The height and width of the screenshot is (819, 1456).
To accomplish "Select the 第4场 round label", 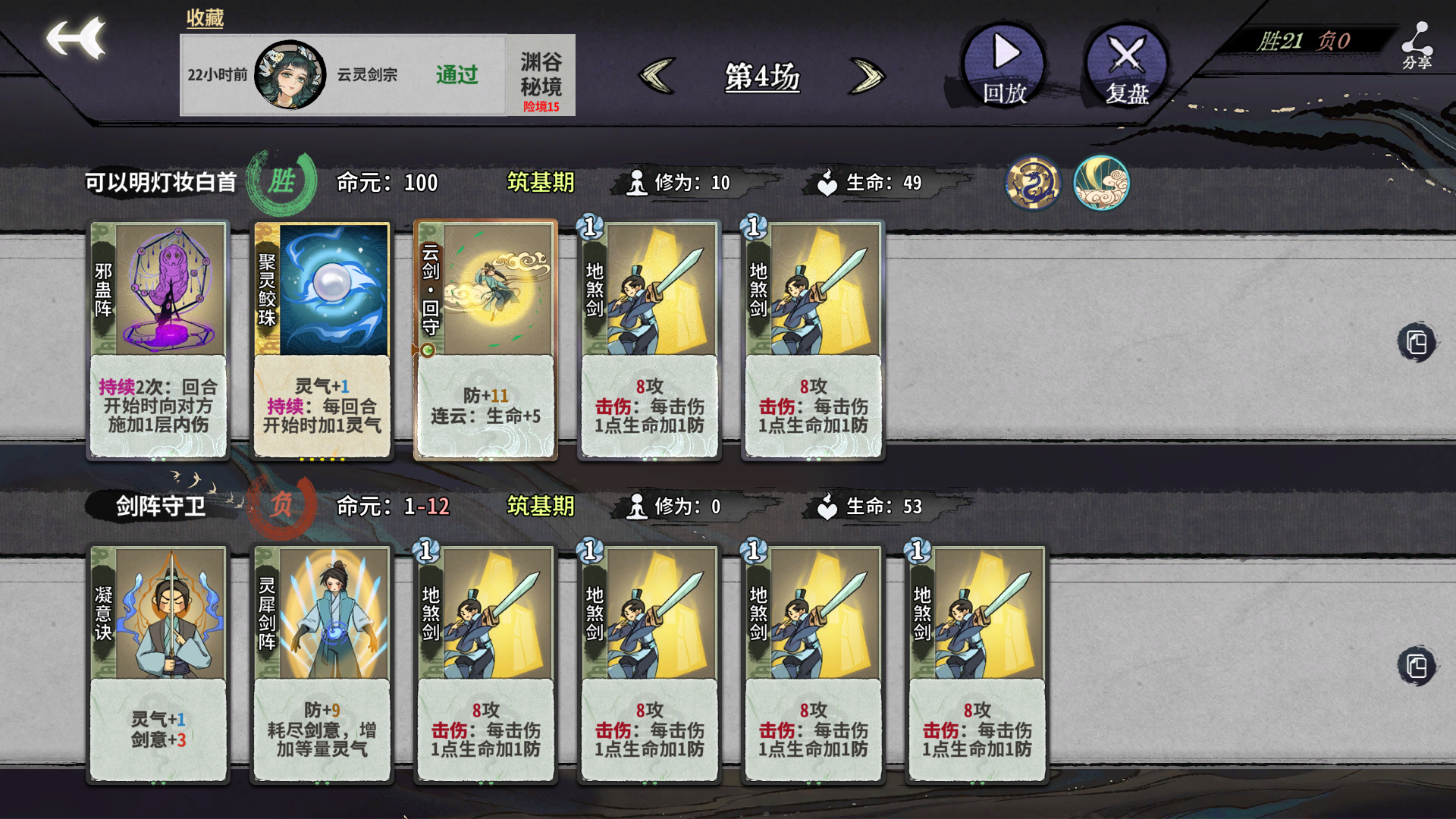I will [762, 77].
